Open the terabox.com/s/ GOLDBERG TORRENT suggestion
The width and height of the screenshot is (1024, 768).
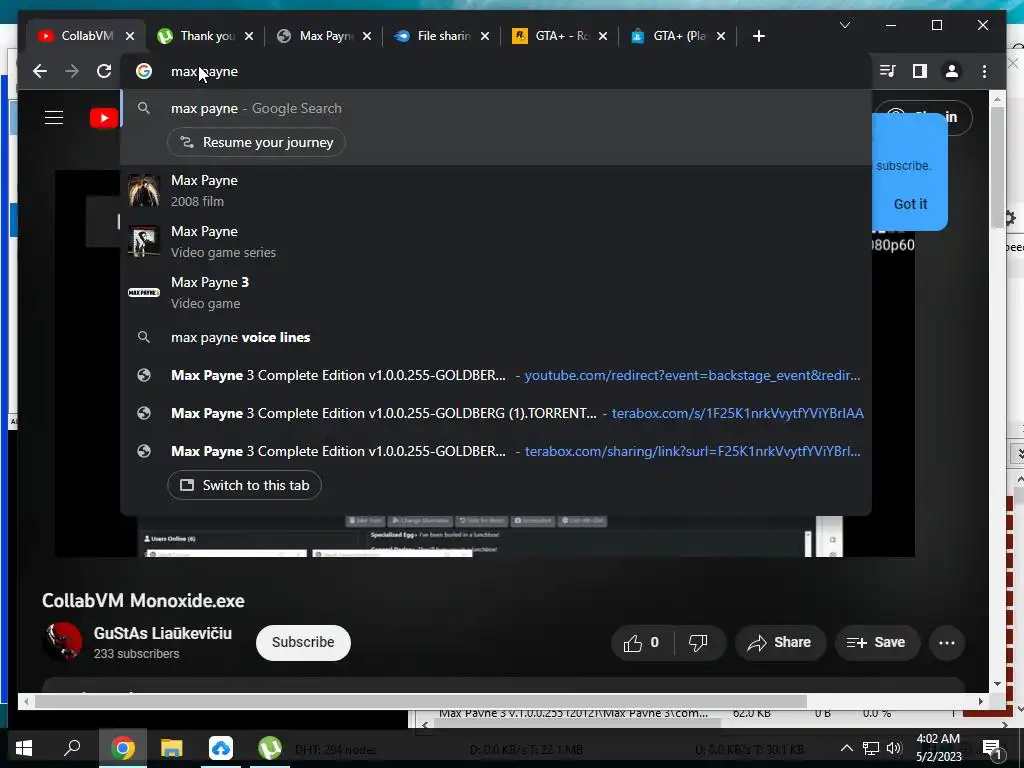coord(496,413)
